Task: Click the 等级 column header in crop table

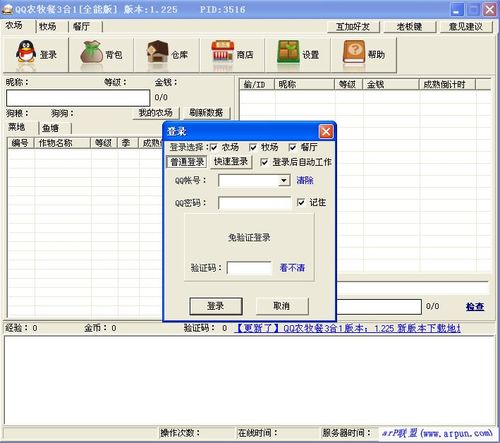Action: tap(104, 143)
